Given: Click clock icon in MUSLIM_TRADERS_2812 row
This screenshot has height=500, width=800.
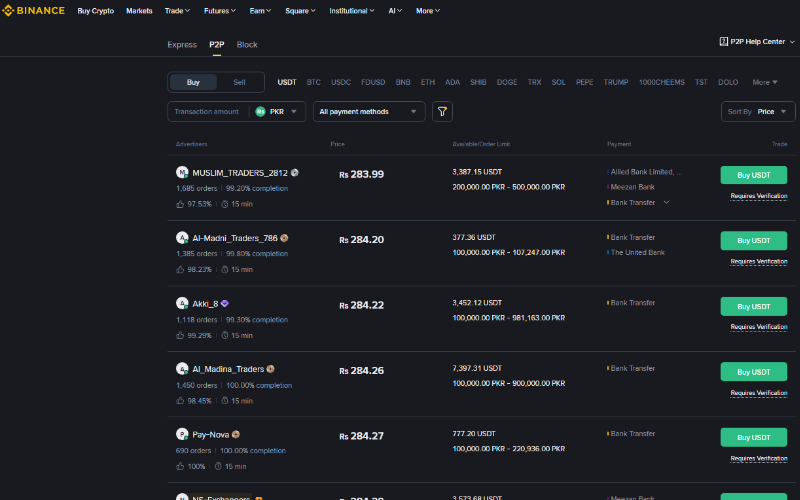Looking at the screenshot, I should tap(224, 204).
